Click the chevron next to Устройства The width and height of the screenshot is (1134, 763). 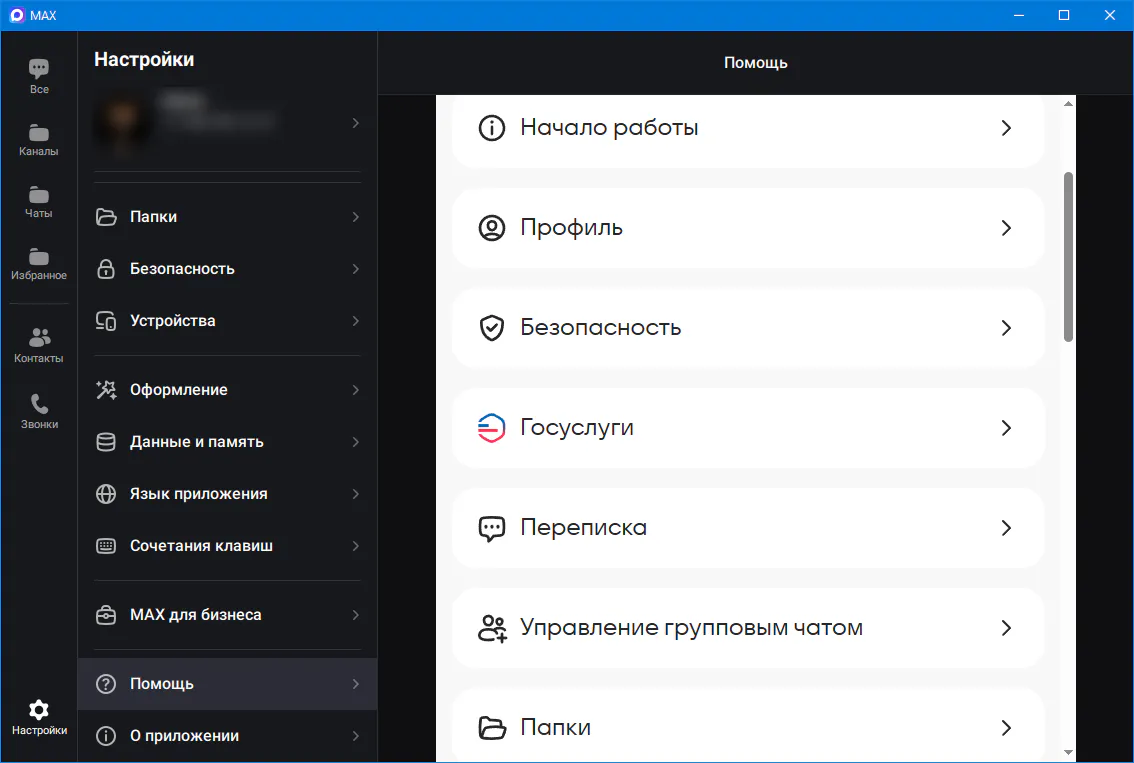tap(355, 321)
